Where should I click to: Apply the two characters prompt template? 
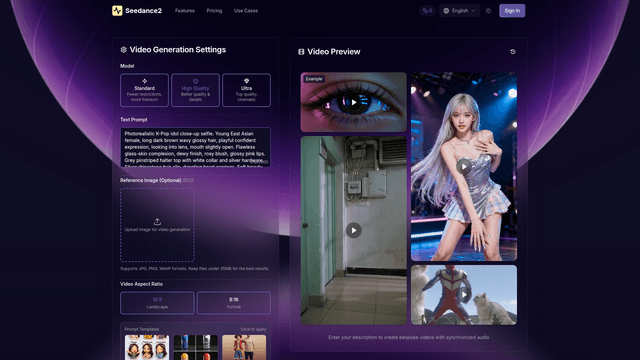point(244,347)
